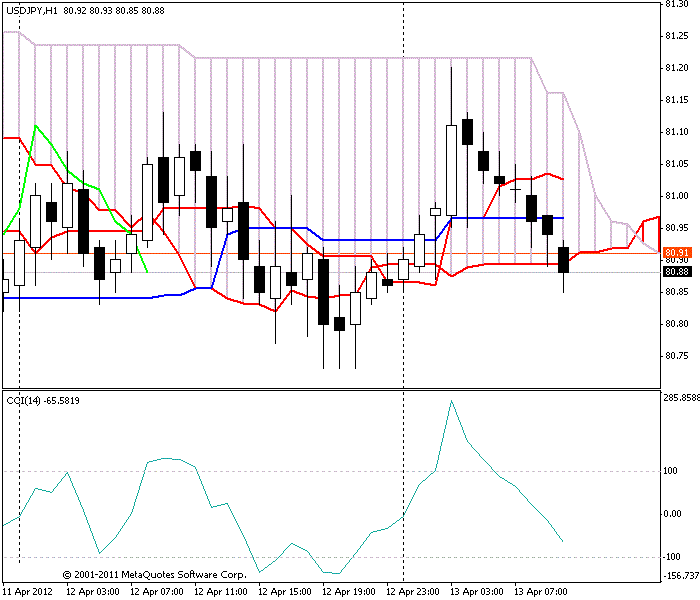The height and width of the screenshot is (600, 700).
Task: Click the 81.15 price axis label
Action: coord(677,100)
